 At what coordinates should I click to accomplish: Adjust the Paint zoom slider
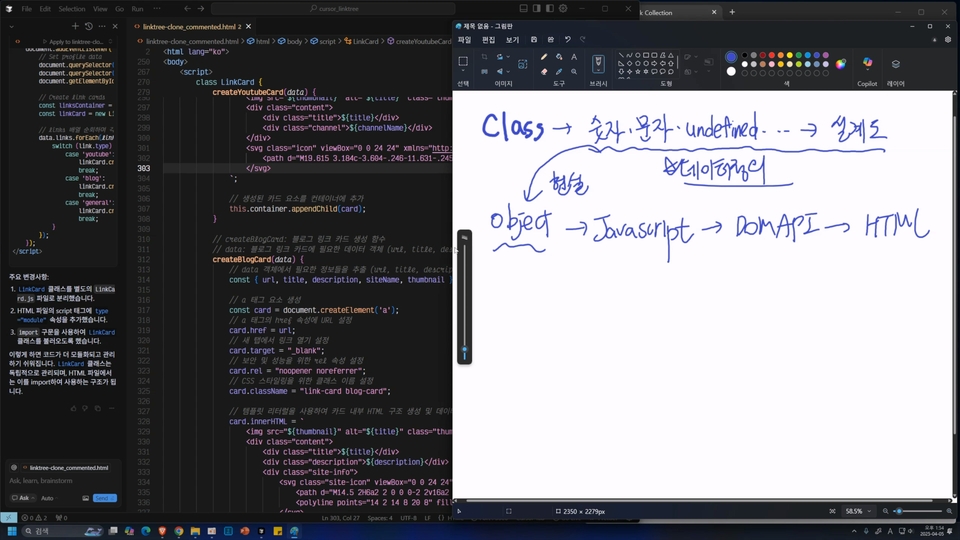(918, 511)
